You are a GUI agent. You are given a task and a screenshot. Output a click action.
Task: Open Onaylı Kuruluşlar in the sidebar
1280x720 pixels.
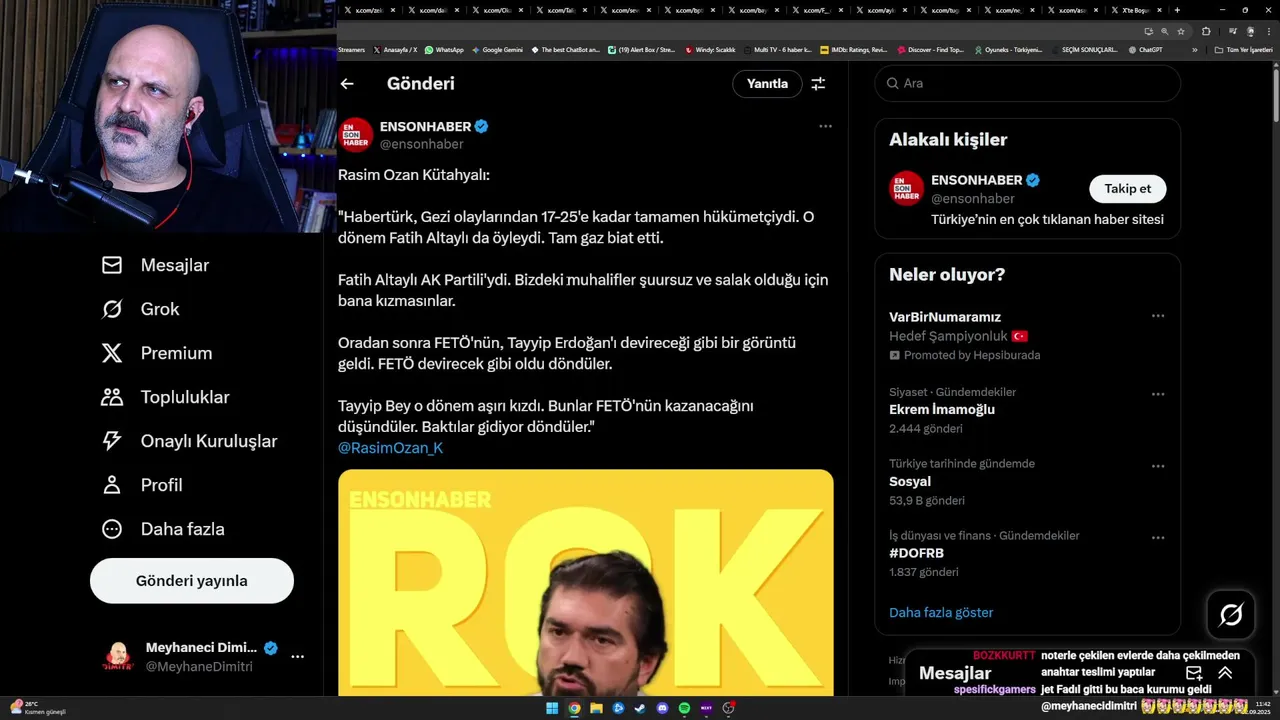tap(189, 441)
